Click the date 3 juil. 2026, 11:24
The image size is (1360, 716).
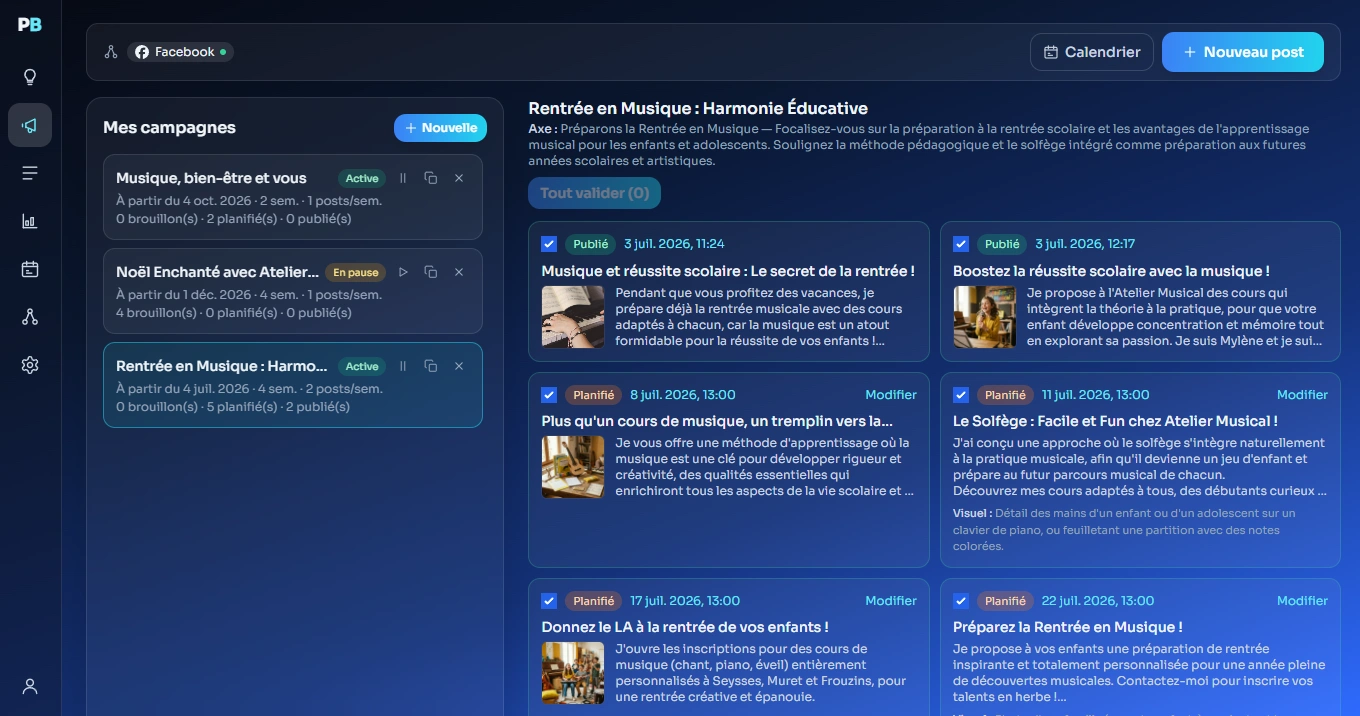pos(674,244)
